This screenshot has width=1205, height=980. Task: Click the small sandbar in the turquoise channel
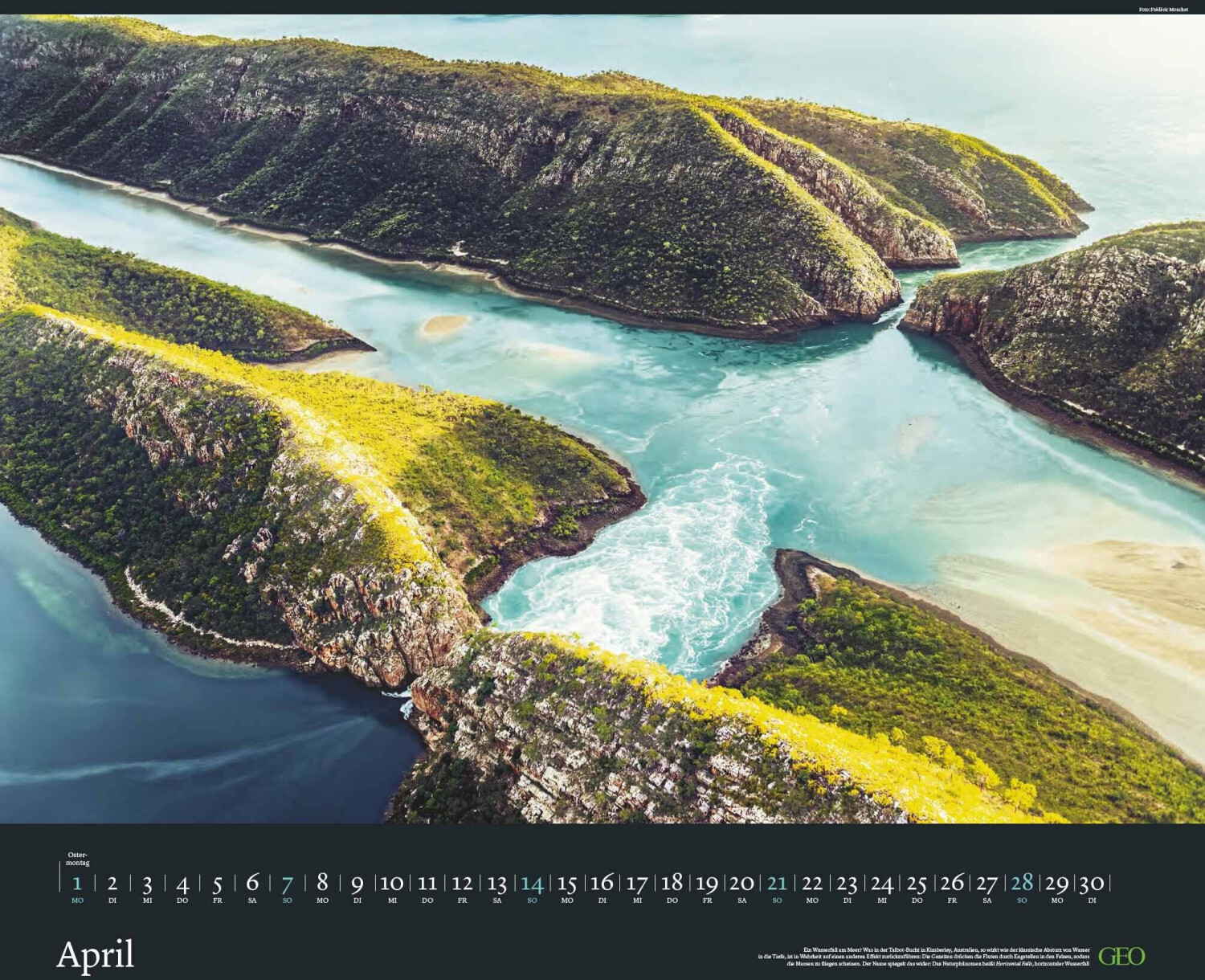pyautogui.click(x=444, y=324)
